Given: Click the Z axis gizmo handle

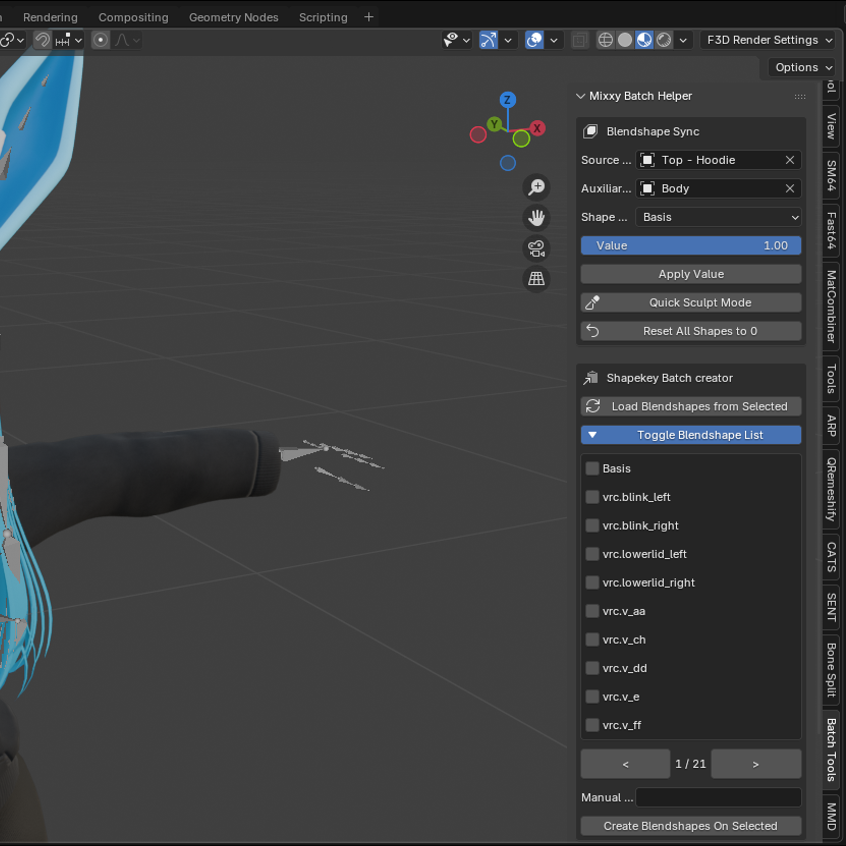Looking at the screenshot, I should (x=507, y=100).
